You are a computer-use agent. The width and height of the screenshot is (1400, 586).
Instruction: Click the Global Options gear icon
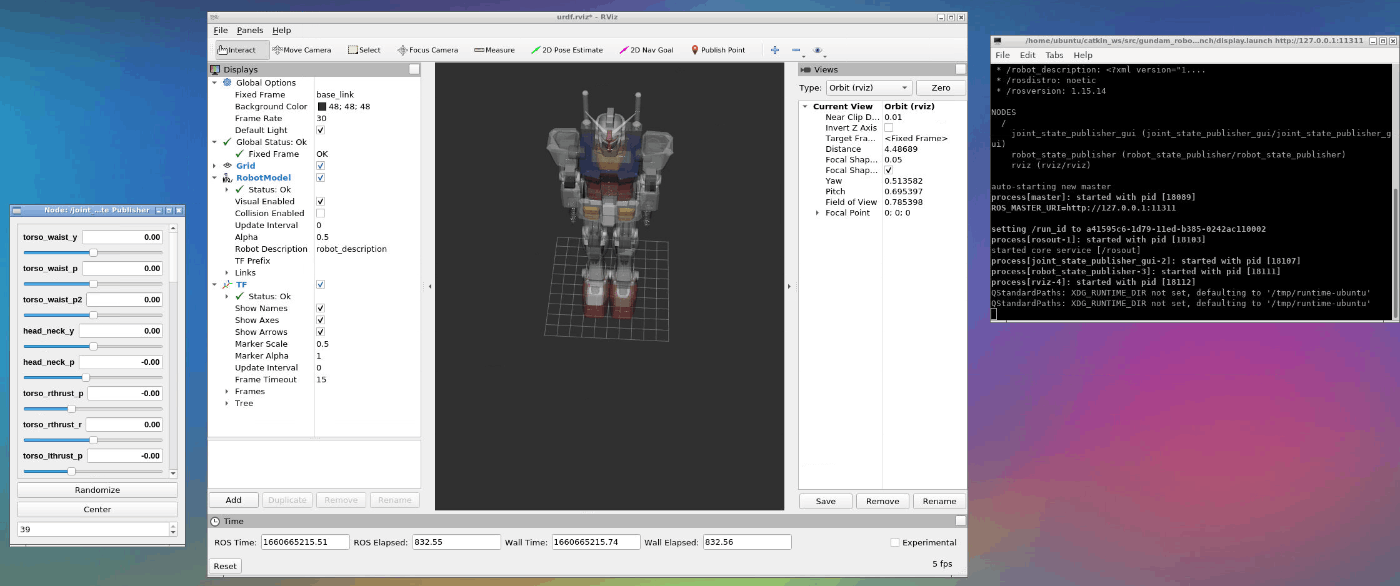point(227,83)
